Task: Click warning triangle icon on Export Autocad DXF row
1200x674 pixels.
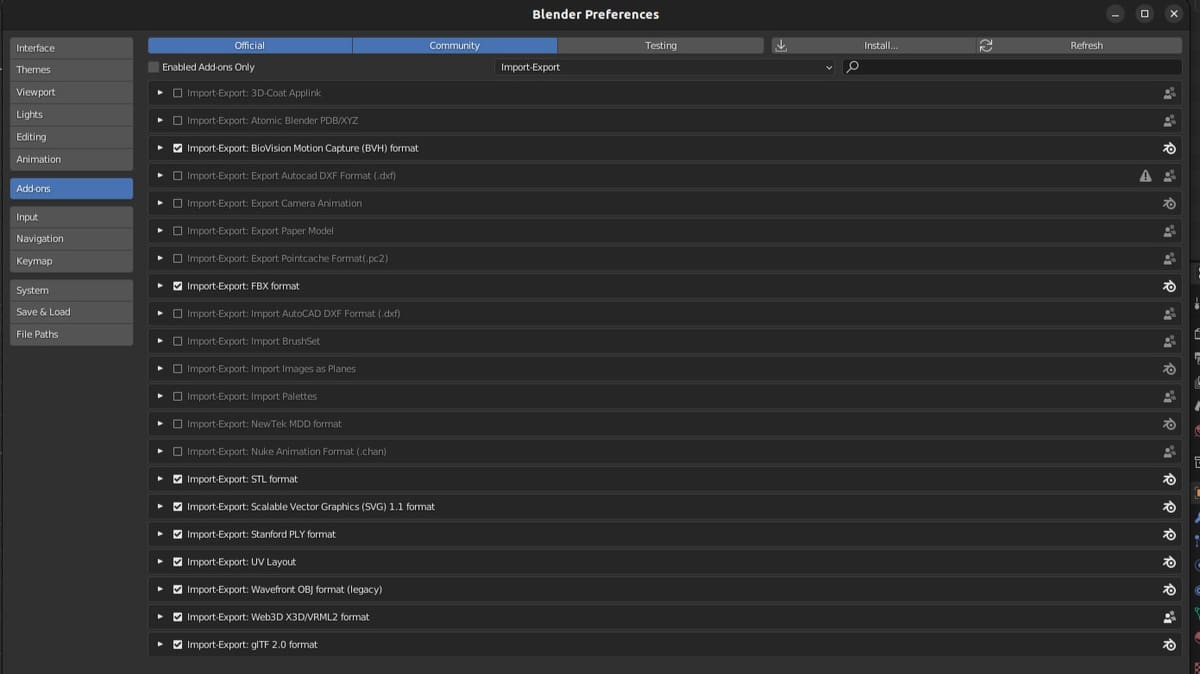Action: tap(1146, 176)
